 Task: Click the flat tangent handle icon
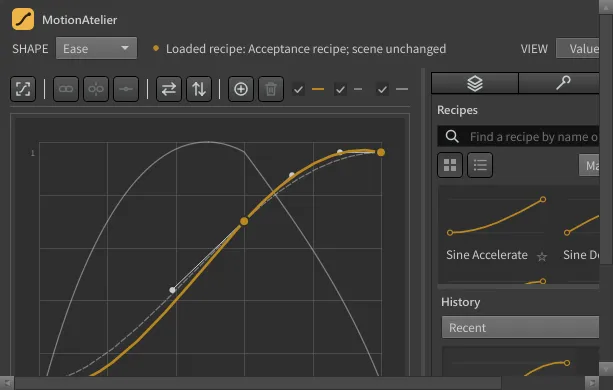tap(126, 89)
